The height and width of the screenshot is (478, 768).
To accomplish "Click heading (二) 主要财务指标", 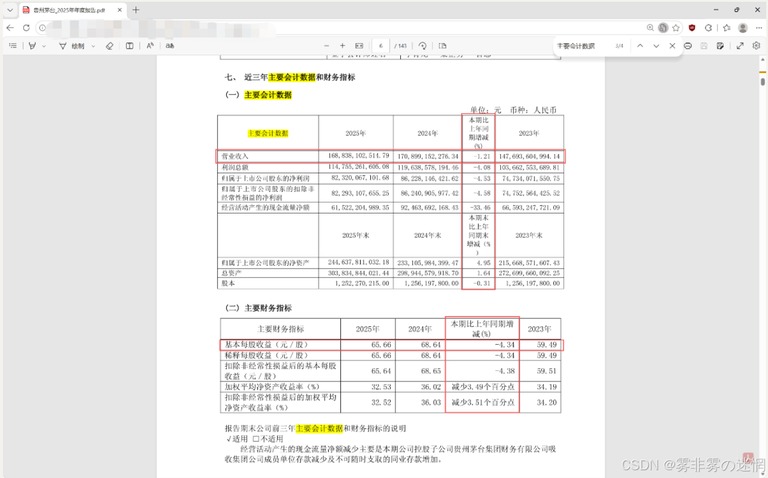I will click(259, 308).
